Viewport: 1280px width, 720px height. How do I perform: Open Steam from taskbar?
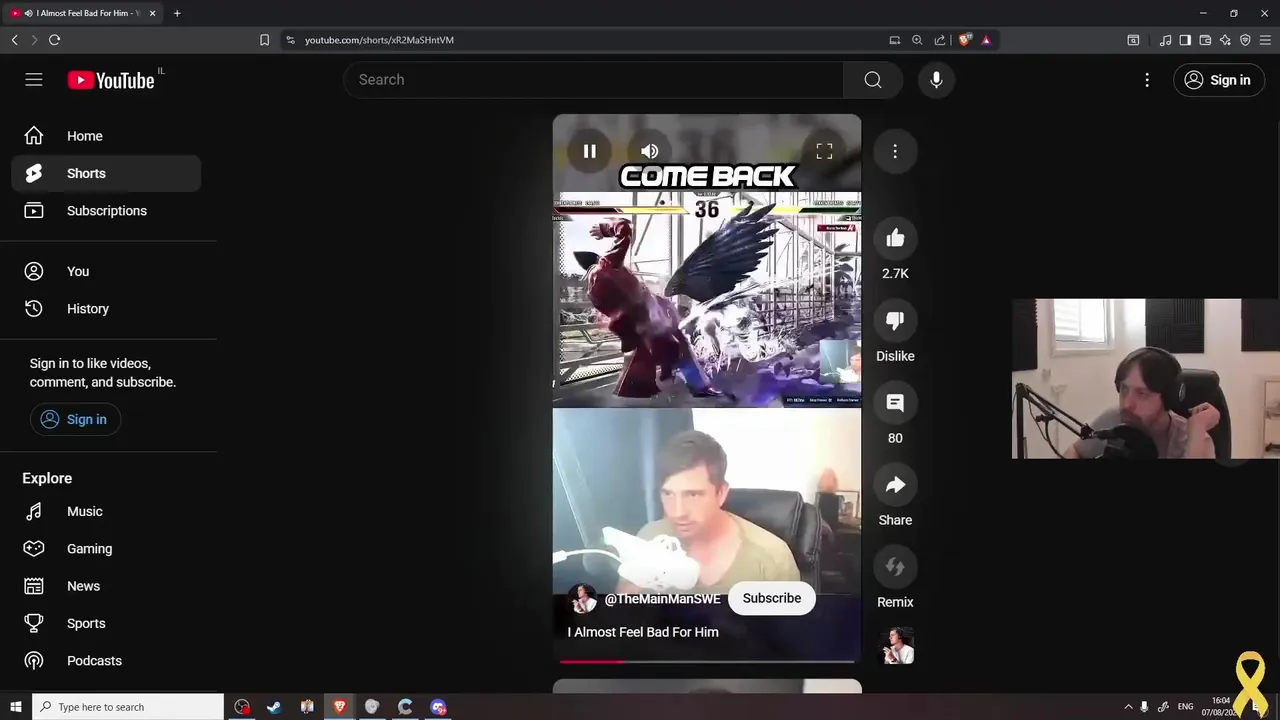274,707
